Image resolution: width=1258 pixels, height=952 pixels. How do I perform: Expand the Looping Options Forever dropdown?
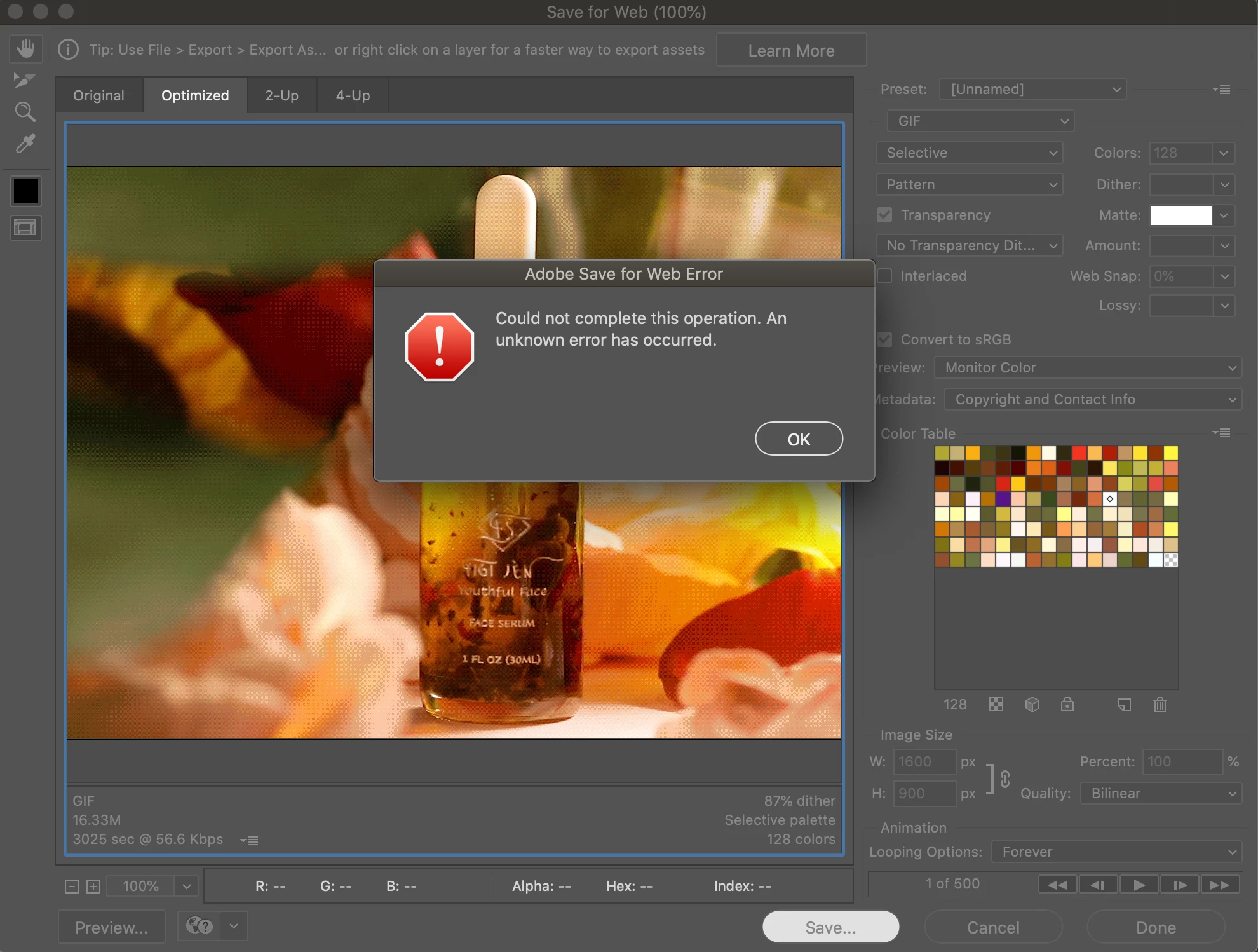click(1116, 852)
